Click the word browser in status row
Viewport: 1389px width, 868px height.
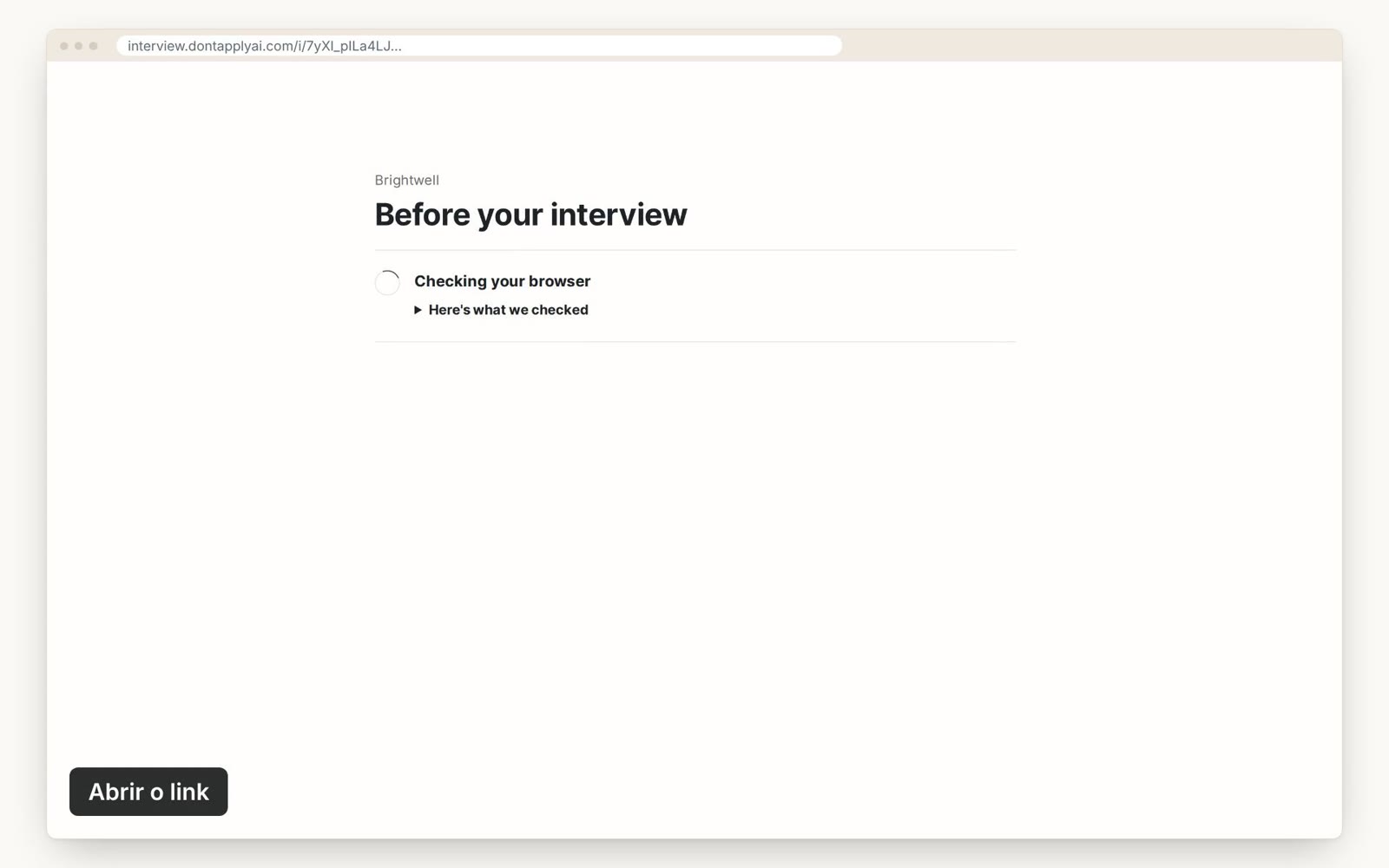click(560, 281)
